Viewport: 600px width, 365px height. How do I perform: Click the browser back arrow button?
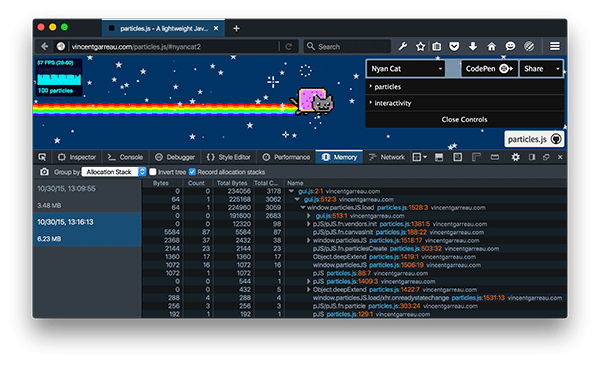(x=45, y=47)
